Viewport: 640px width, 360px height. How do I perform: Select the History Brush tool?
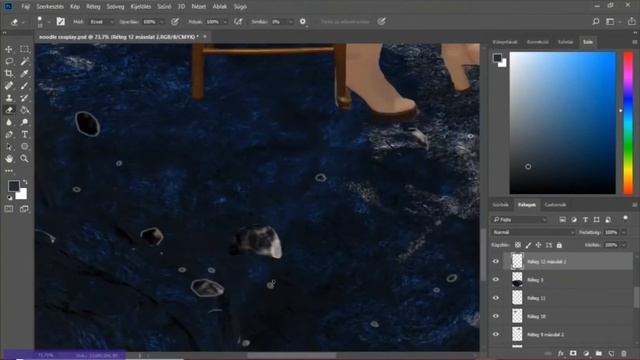tap(24, 98)
